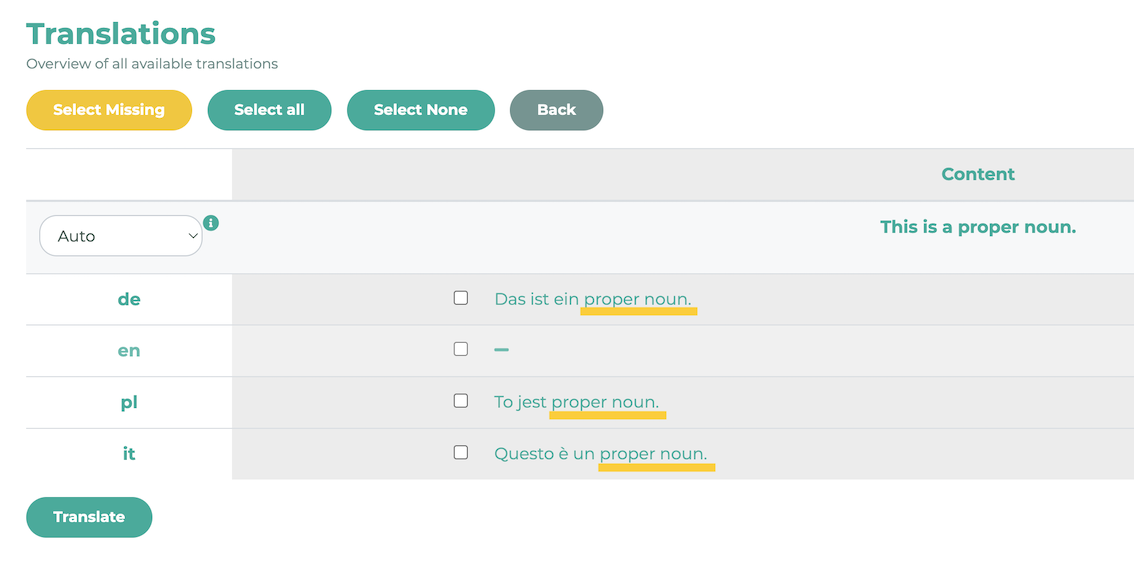Choose the 'it' language row label
Image resolution: width=1134 pixels, height=565 pixels.
click(129, 454)
